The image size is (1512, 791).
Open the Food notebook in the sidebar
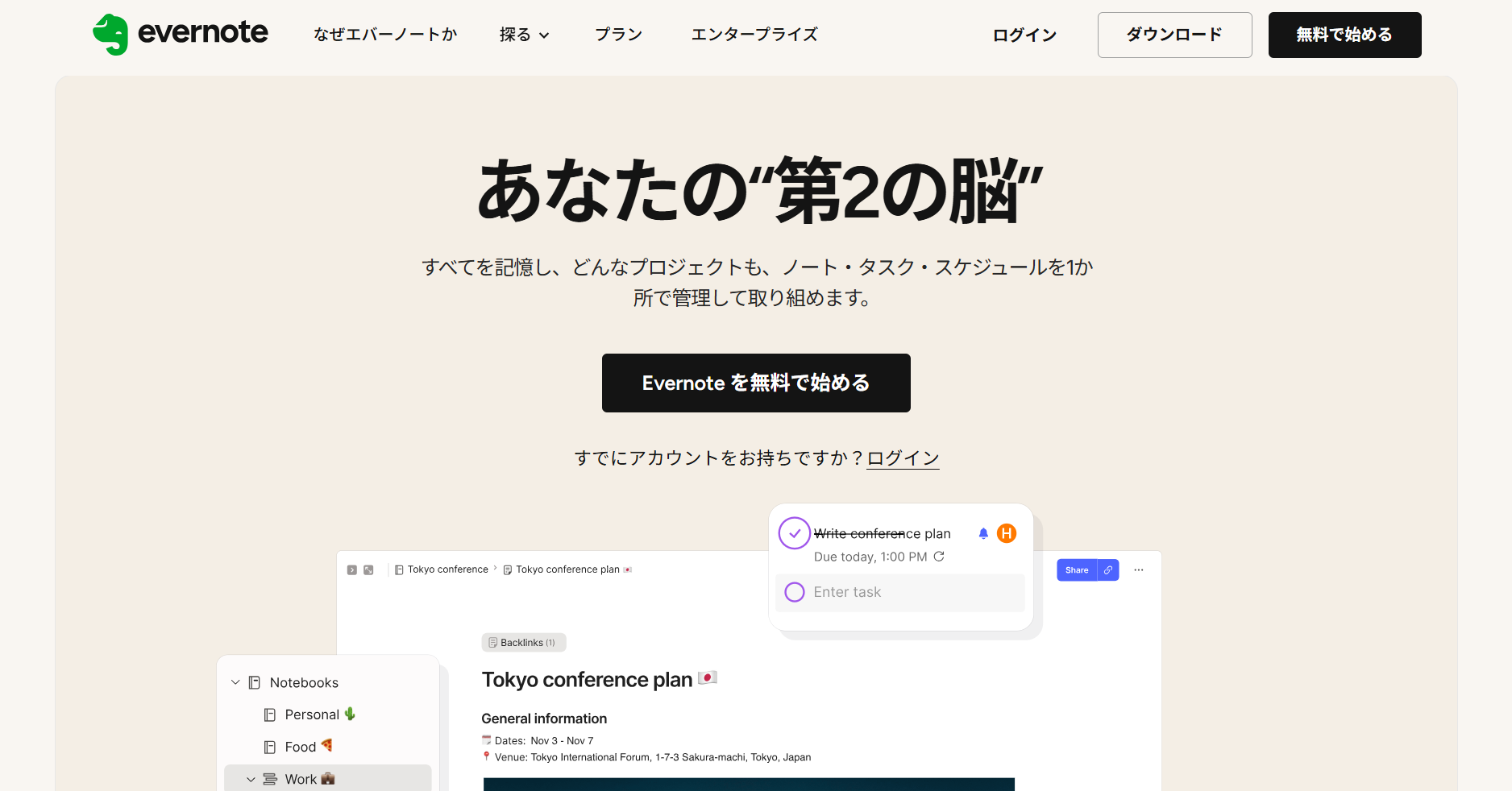point(300,747)
